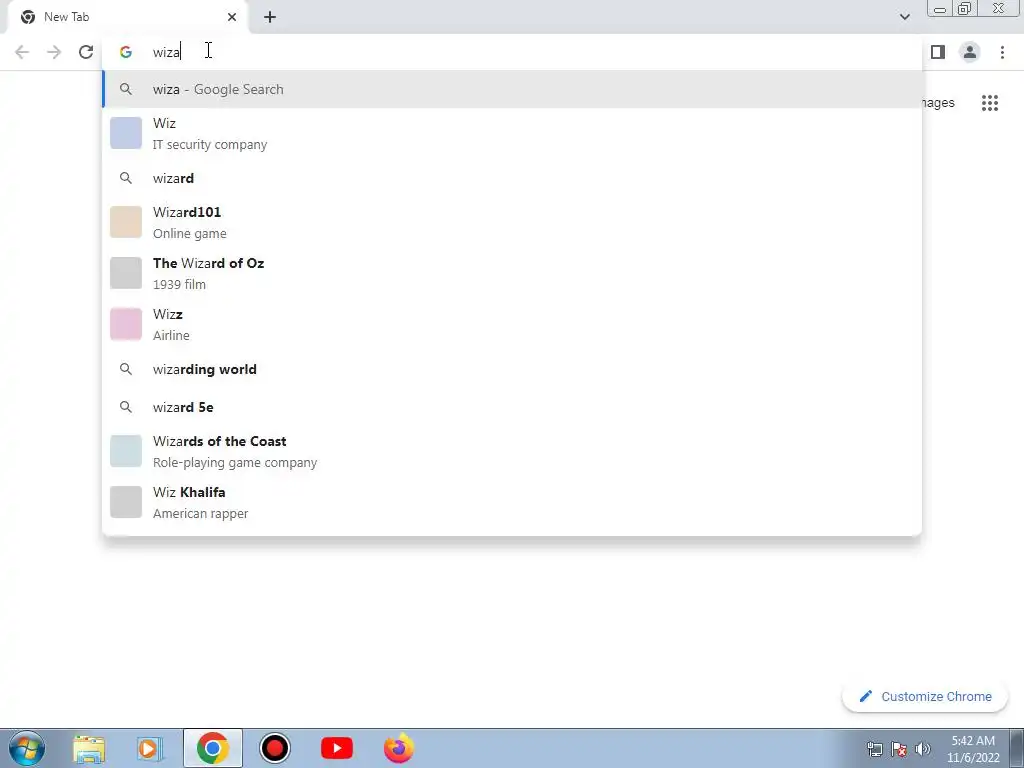Click magnifier icon beside 'wizarding world'
The height and width of the screenshot is (768, 1024).
[126, 369]
